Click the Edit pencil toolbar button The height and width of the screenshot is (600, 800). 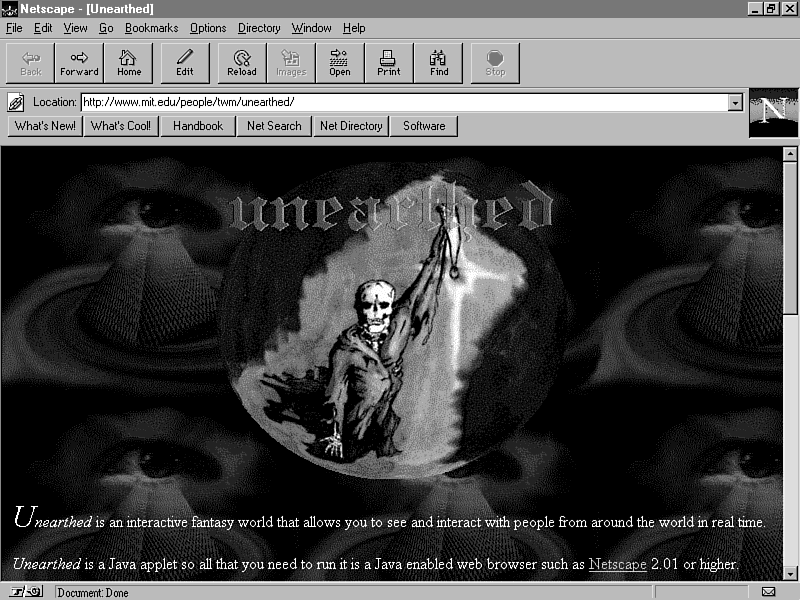[x=185, y=62]
